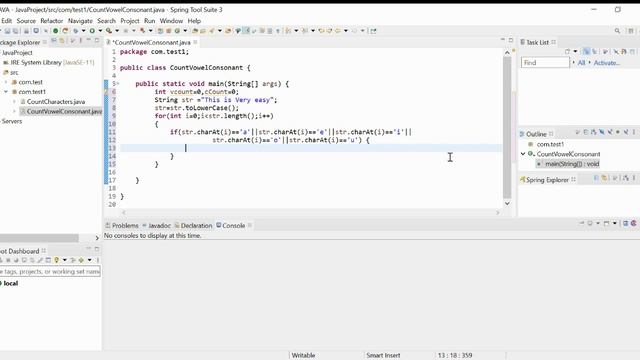This screenshot has width=640, height=360.
Task: Click the green Debug launch icon
Action: [76, 31]
